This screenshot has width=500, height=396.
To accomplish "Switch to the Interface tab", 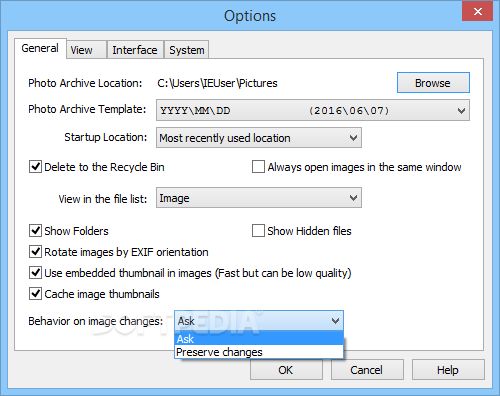I will (x=135, y=50).
